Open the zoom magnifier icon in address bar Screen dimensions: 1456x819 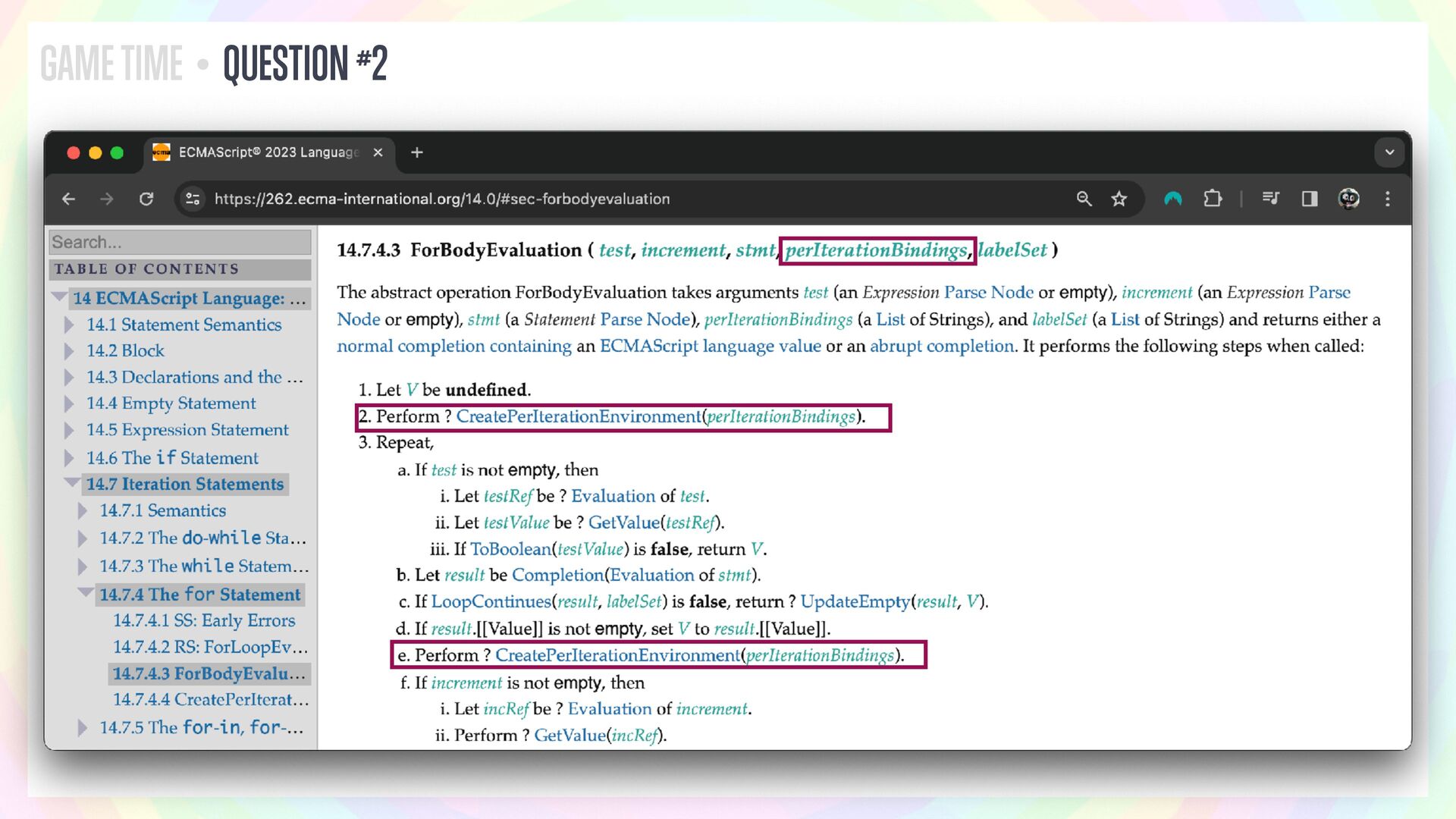click(x=1084, y=199)
